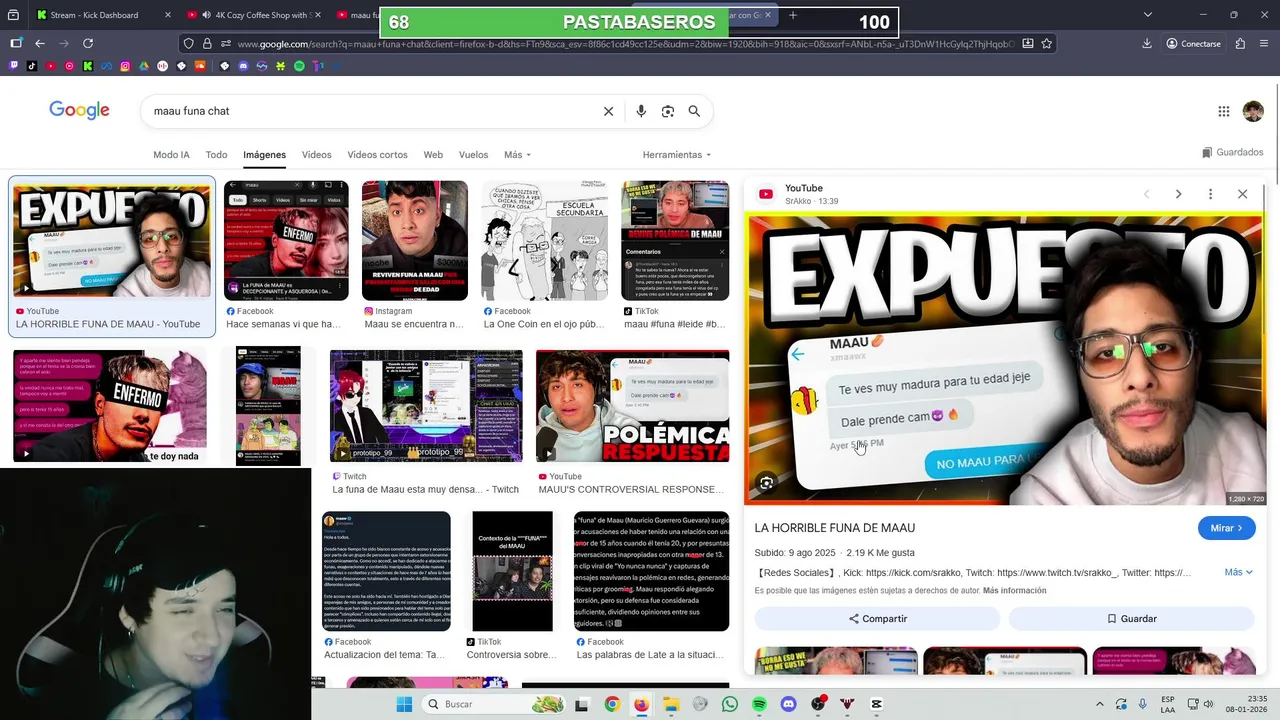
Task: Switch to the Modo IA tab
Action: pos(171,155)
